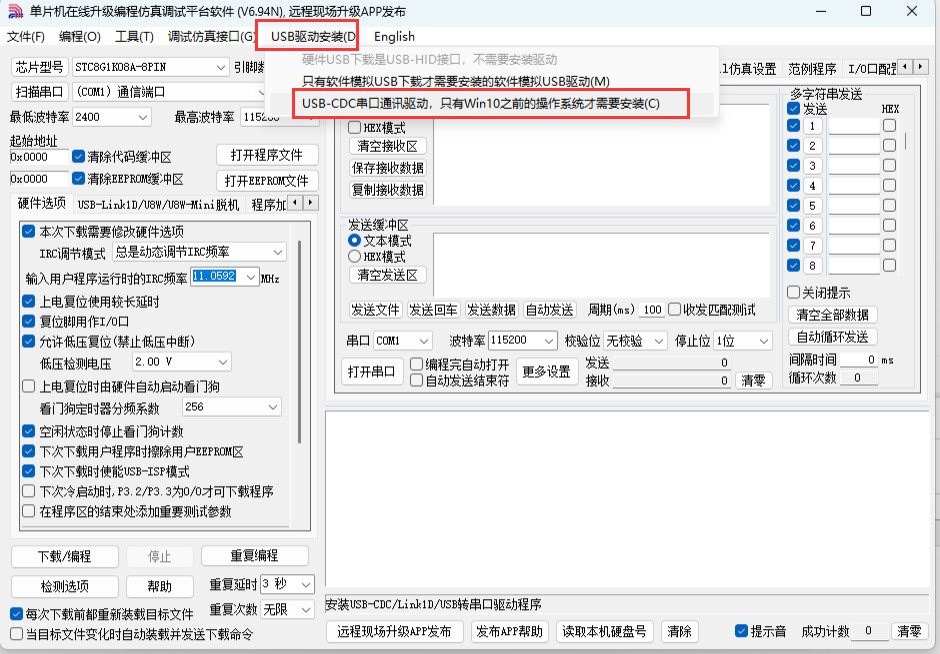Open the 文件(F) menu
The image size is (940, 654).
pos(26,37)
